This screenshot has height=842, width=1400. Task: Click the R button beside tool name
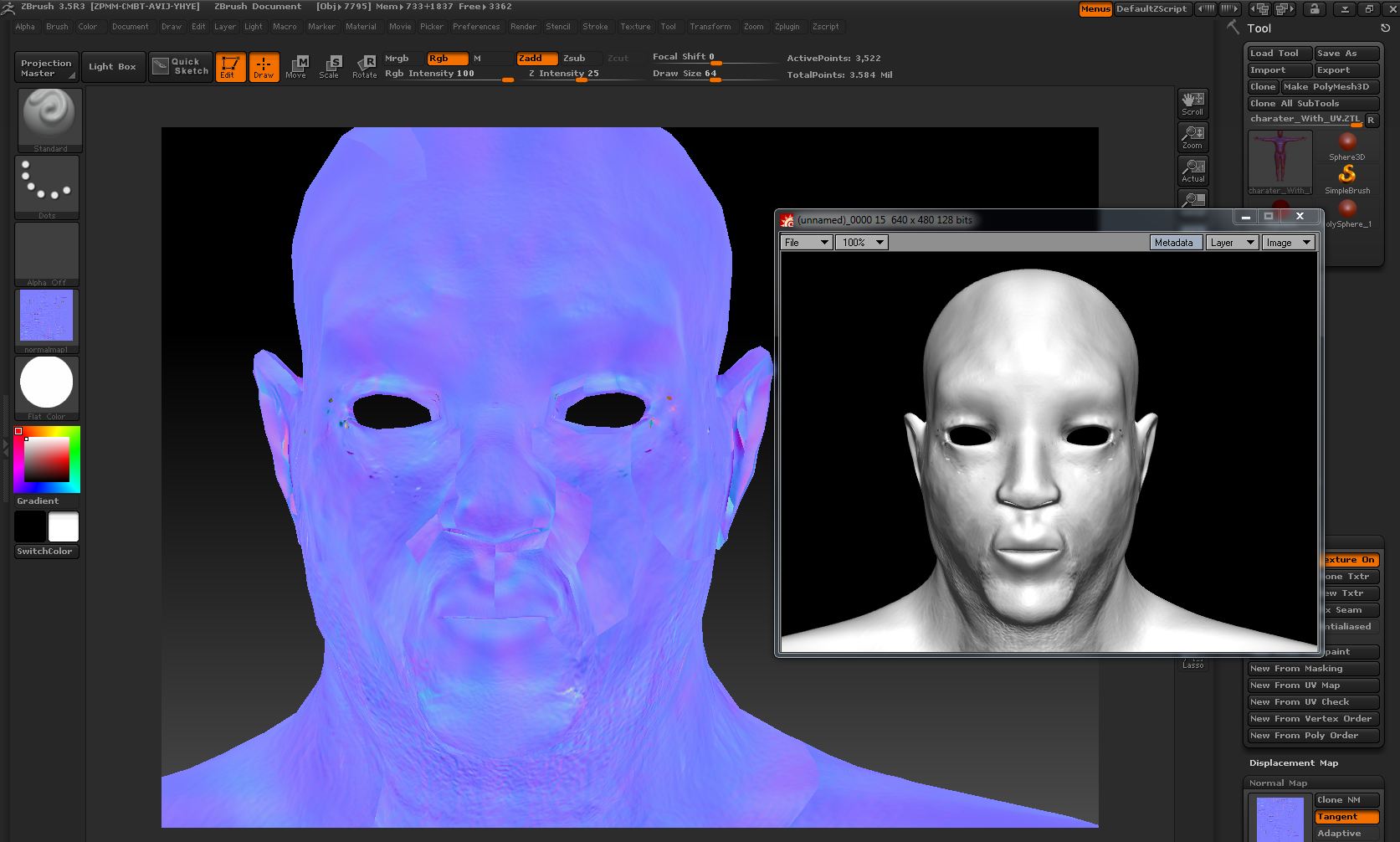click(1371, 121)
